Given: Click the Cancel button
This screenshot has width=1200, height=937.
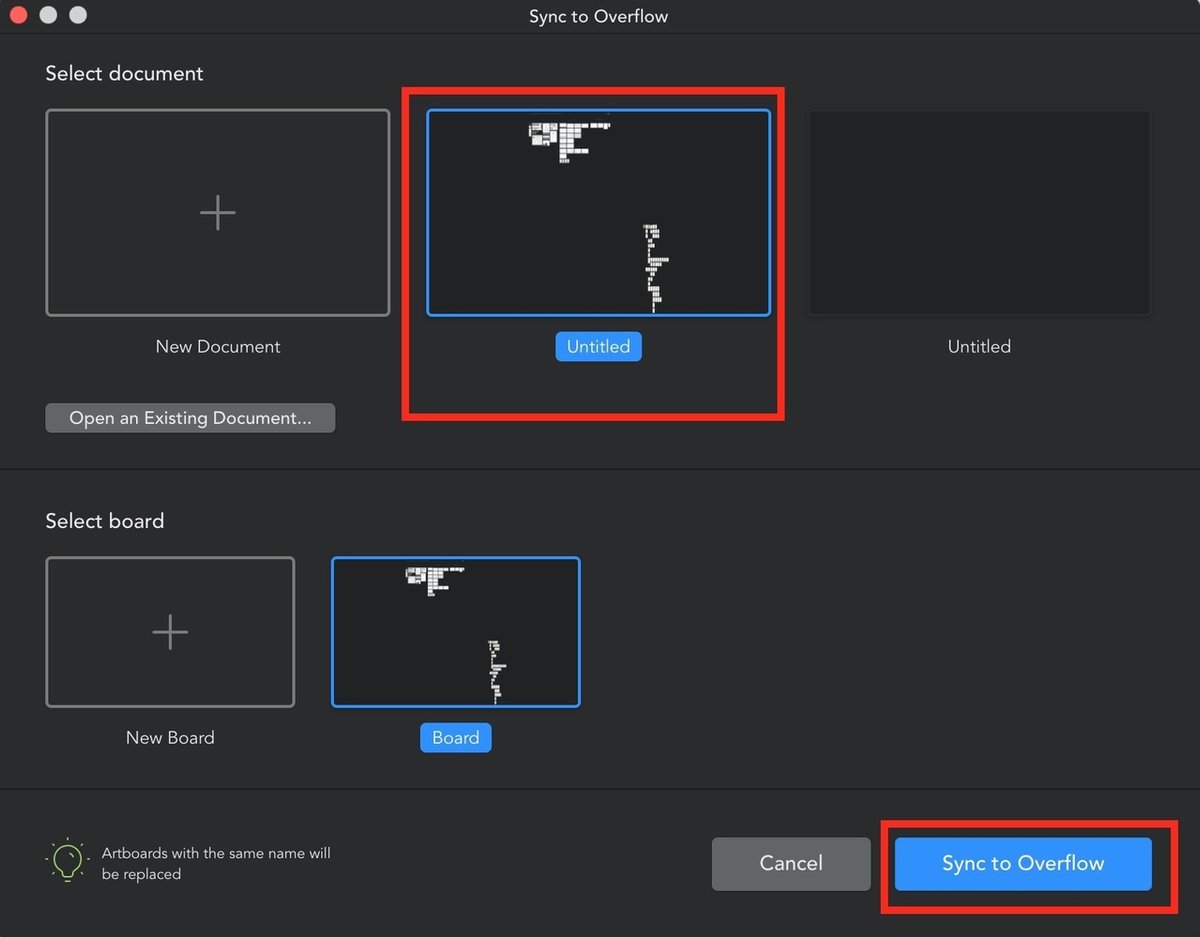Looking at the screenshot, I should pos(791,864).
